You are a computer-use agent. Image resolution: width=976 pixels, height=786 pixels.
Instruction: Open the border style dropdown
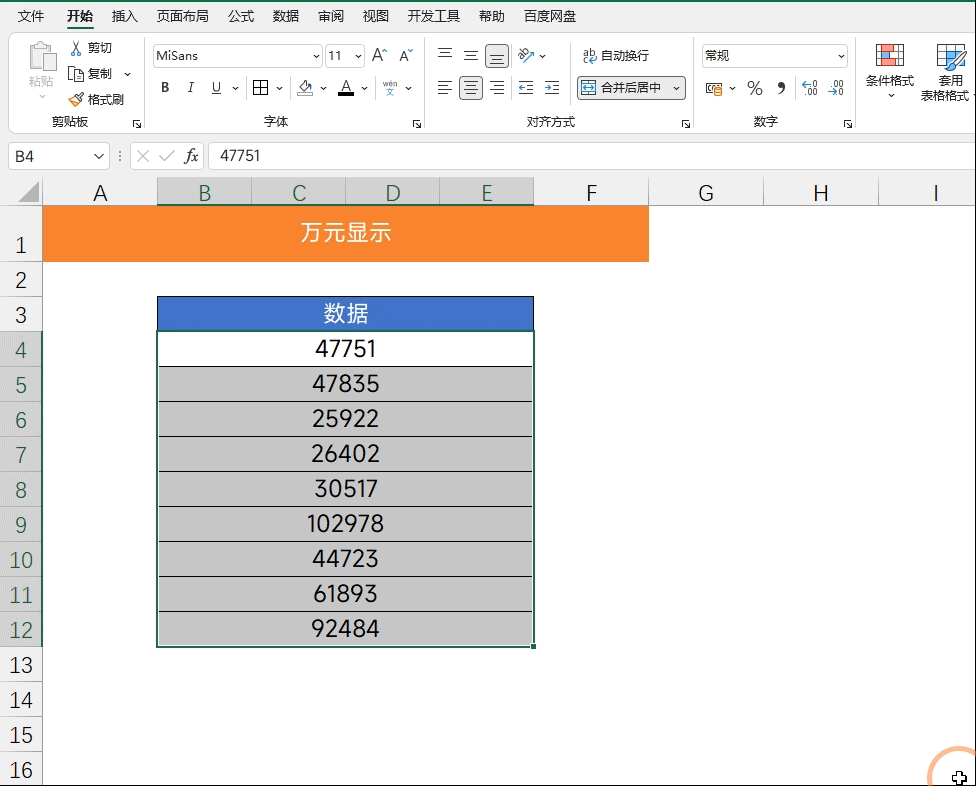[277, 88]
